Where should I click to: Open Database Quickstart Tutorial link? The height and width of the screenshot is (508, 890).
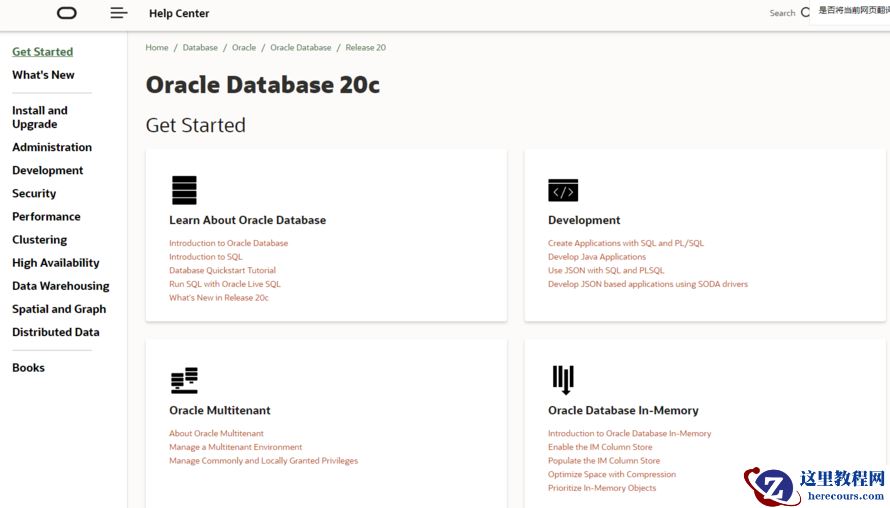click(222, 270)
